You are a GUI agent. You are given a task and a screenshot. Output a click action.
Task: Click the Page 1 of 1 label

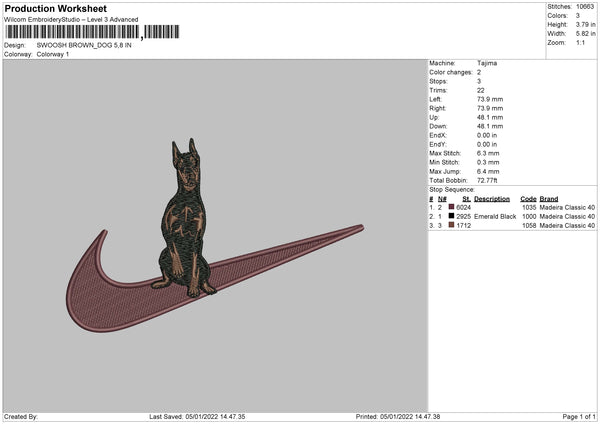[x=579, y=416]
